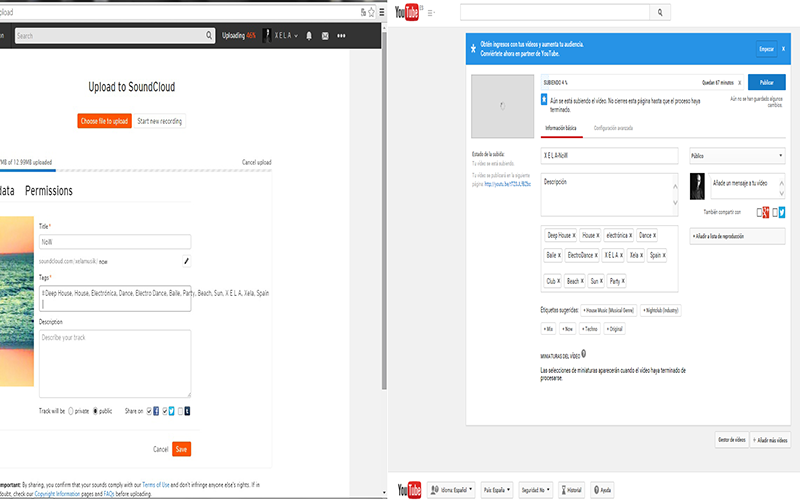
Task: Remove the Spain tag
Action: tap(664, 255)
